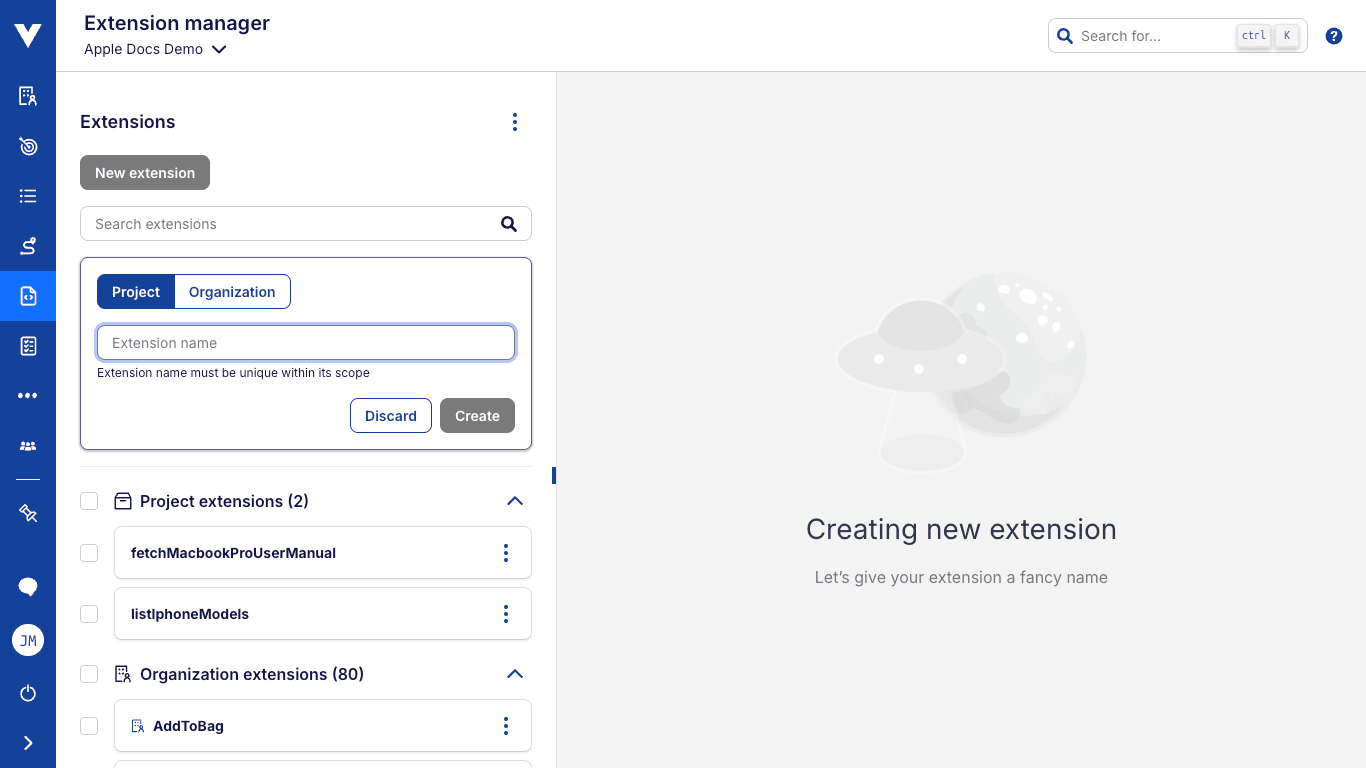Select the workflow path icon in the sidebar
Screen dimensions: 1366x768
coord(27,246)
